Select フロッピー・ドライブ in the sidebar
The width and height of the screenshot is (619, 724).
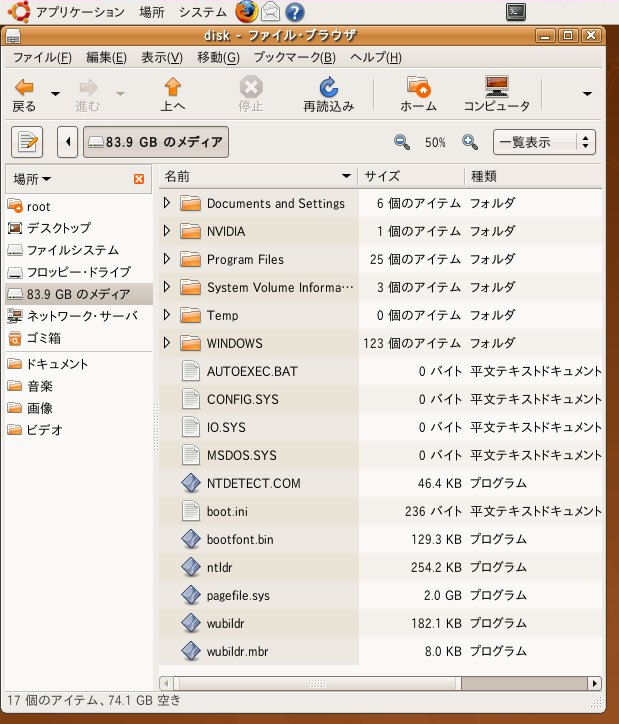pyautogui.click(x=78, y=272)
